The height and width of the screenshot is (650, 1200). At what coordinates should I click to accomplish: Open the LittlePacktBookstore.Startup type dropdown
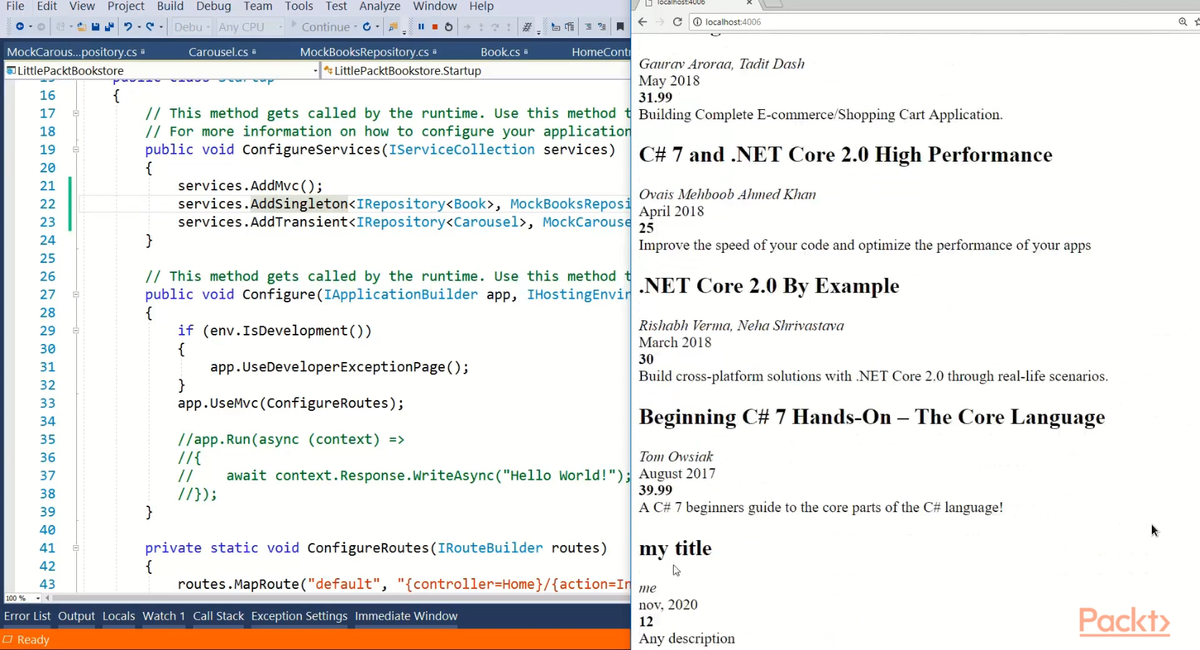(476, 71)
